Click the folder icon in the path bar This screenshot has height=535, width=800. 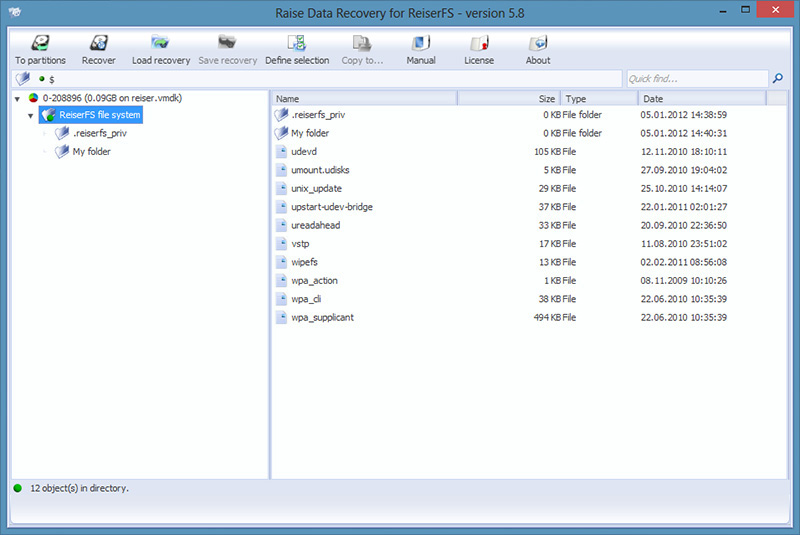point(23,79)
